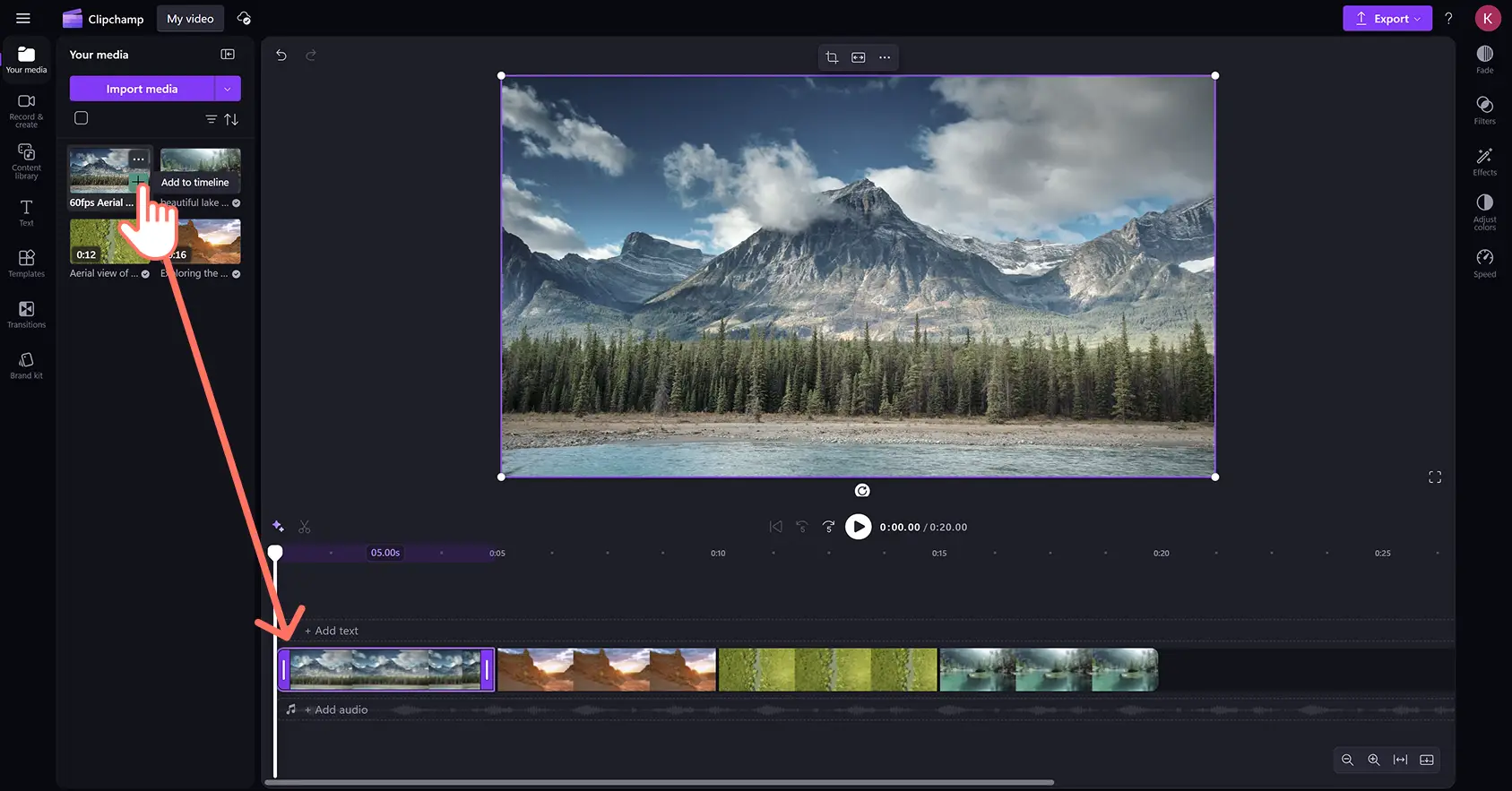The image size is (1512, 791).
Task: Click the Import media button
Action: (x=142, y=89)
